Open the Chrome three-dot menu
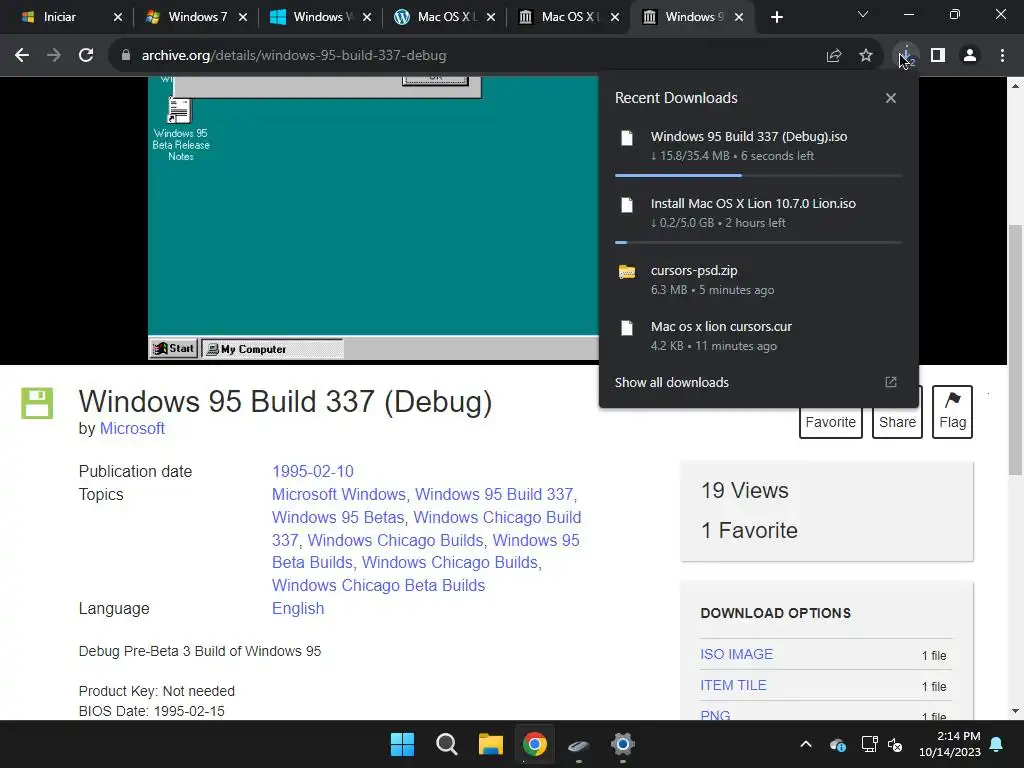1024x768 pixels. coord(1002,56)
